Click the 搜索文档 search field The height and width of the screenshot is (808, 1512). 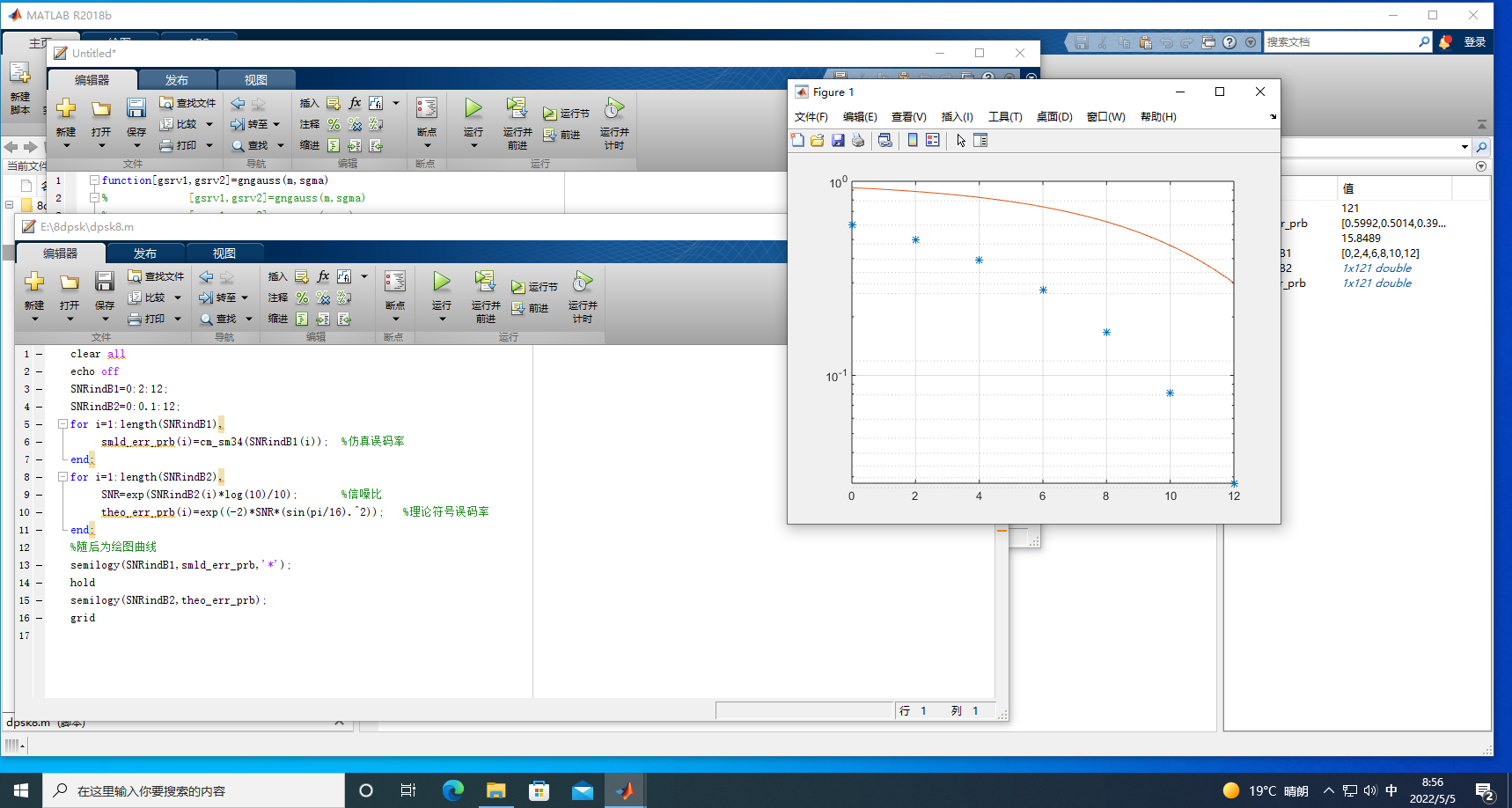(1341, 42)
